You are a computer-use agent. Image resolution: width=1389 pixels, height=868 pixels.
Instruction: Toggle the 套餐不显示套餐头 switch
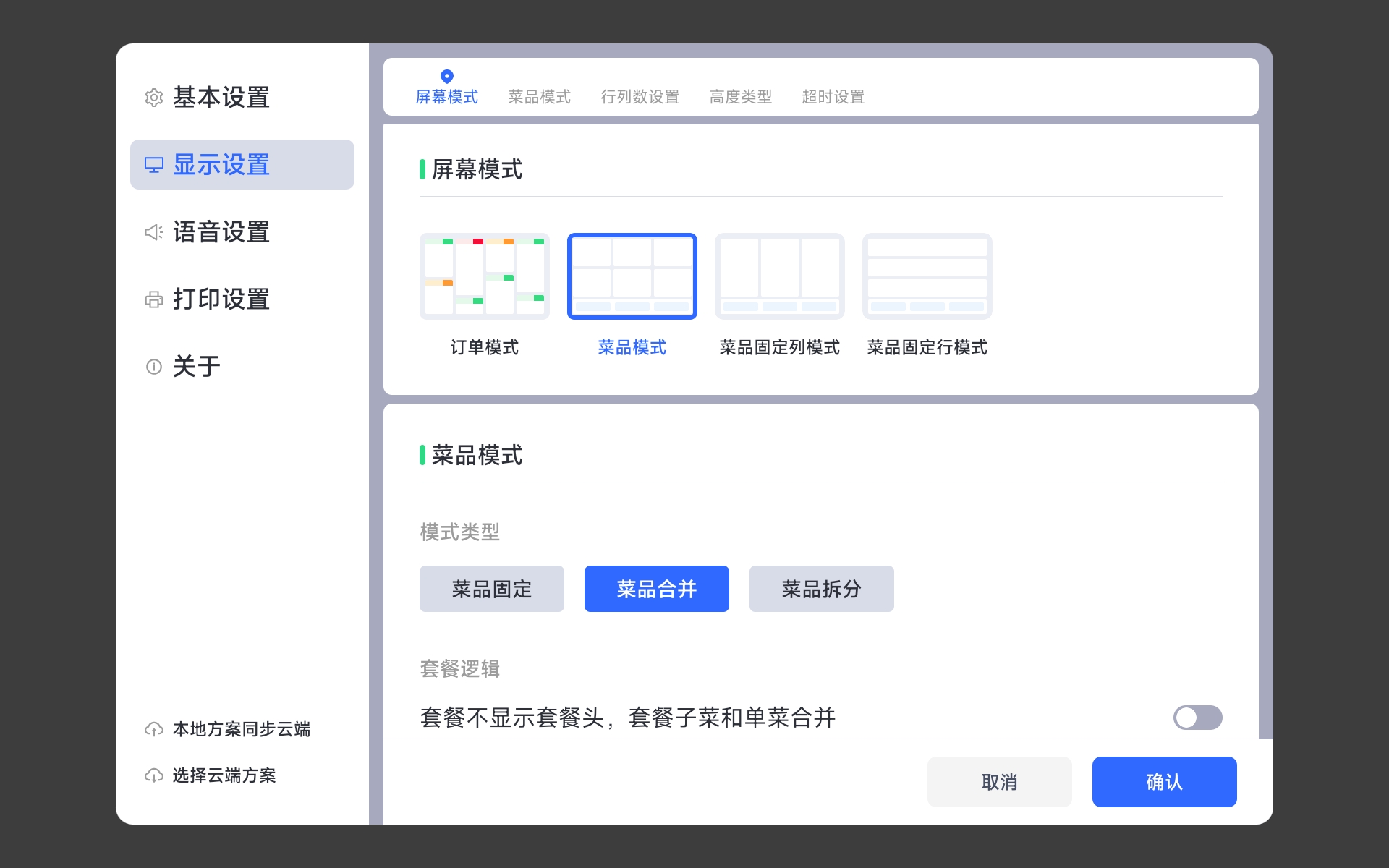point(1197,718)
